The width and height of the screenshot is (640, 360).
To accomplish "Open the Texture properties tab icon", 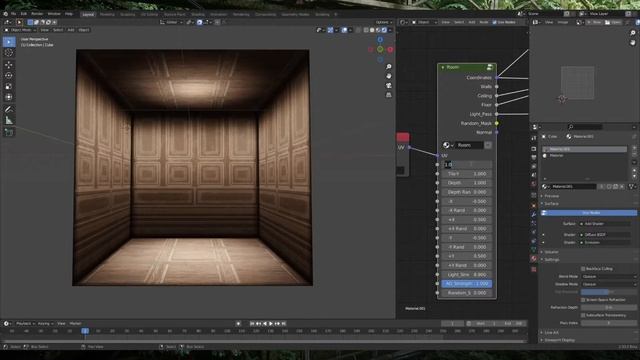I will pos(533,269).
